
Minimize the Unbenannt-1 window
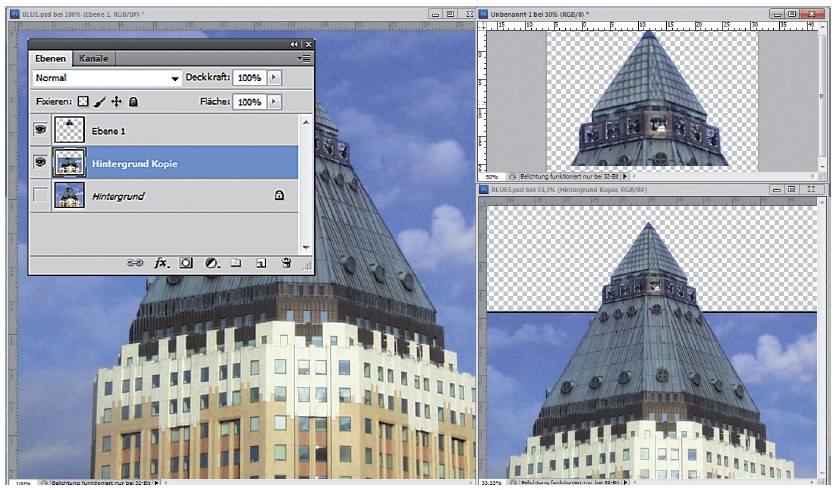coord(777,14)
